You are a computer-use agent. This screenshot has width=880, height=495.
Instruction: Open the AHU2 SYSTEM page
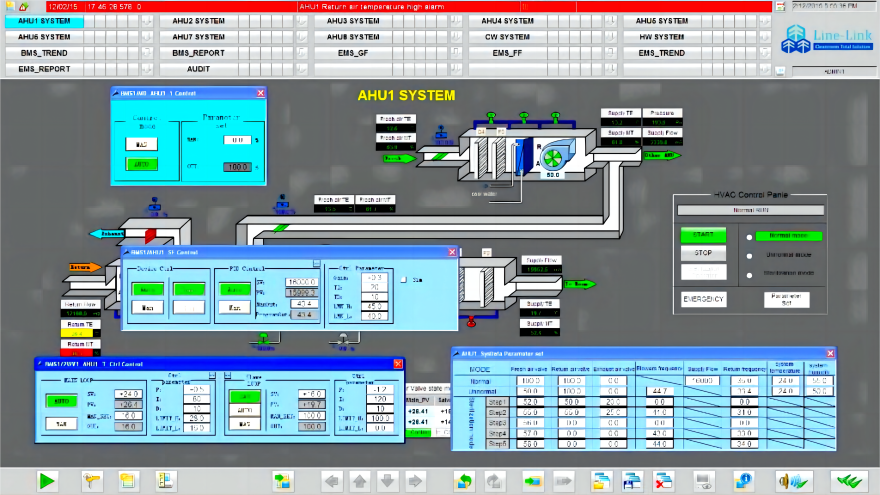(x=198, y=21)
